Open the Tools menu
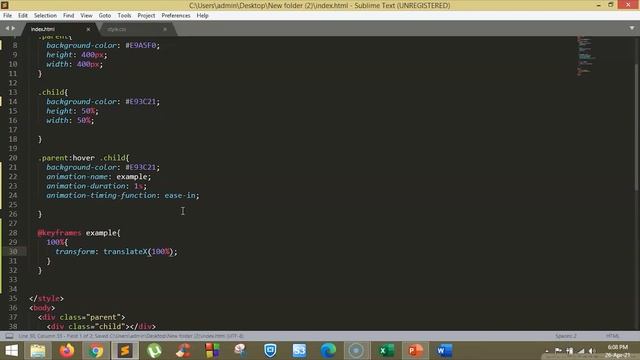Viewport: 640px width, 360px height. point(124,16)
